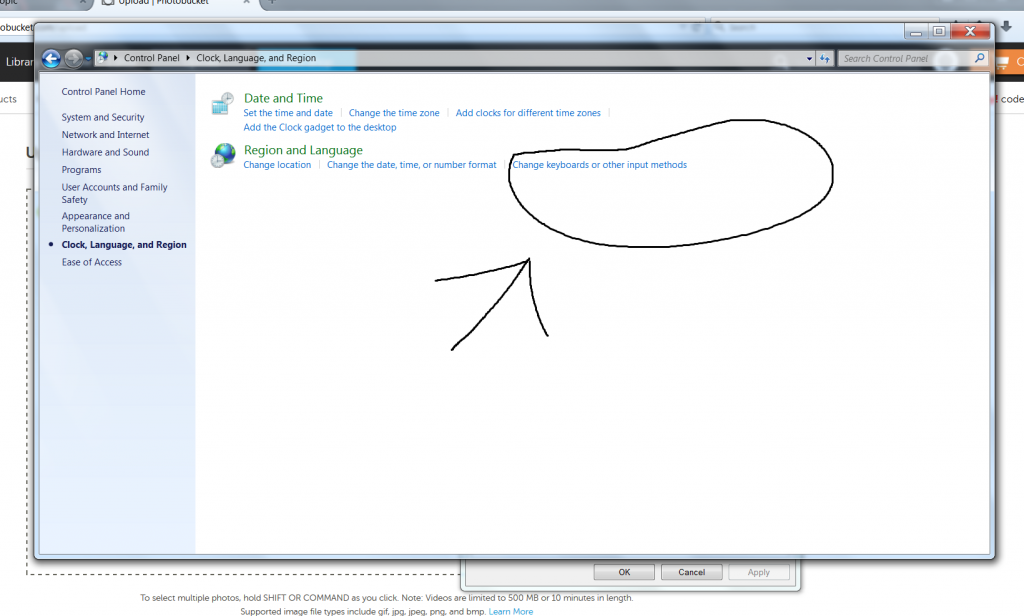Image resolution: width=1024 pixels, height=616 pixels.
Task: Click the browser download arrow icon
Action: [x=1006, y=26]
